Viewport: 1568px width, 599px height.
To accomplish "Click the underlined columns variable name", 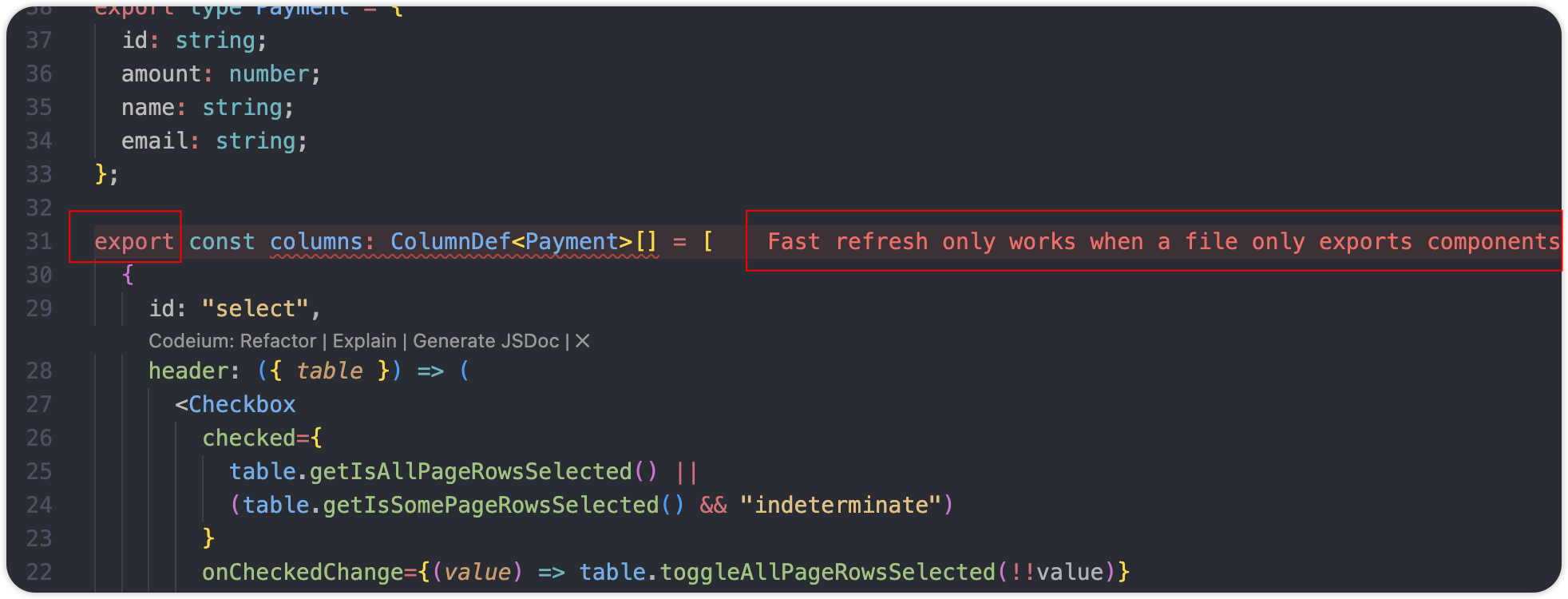I will [316, 241].
